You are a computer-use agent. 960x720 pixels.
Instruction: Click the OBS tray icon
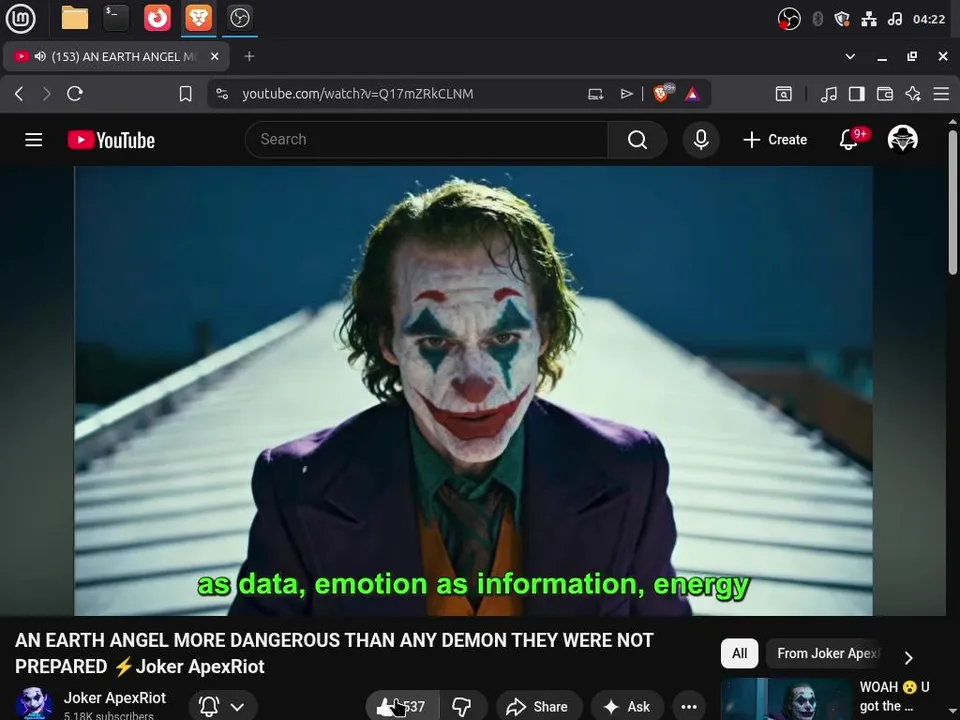pyautogui.click(x=789, y=19)
